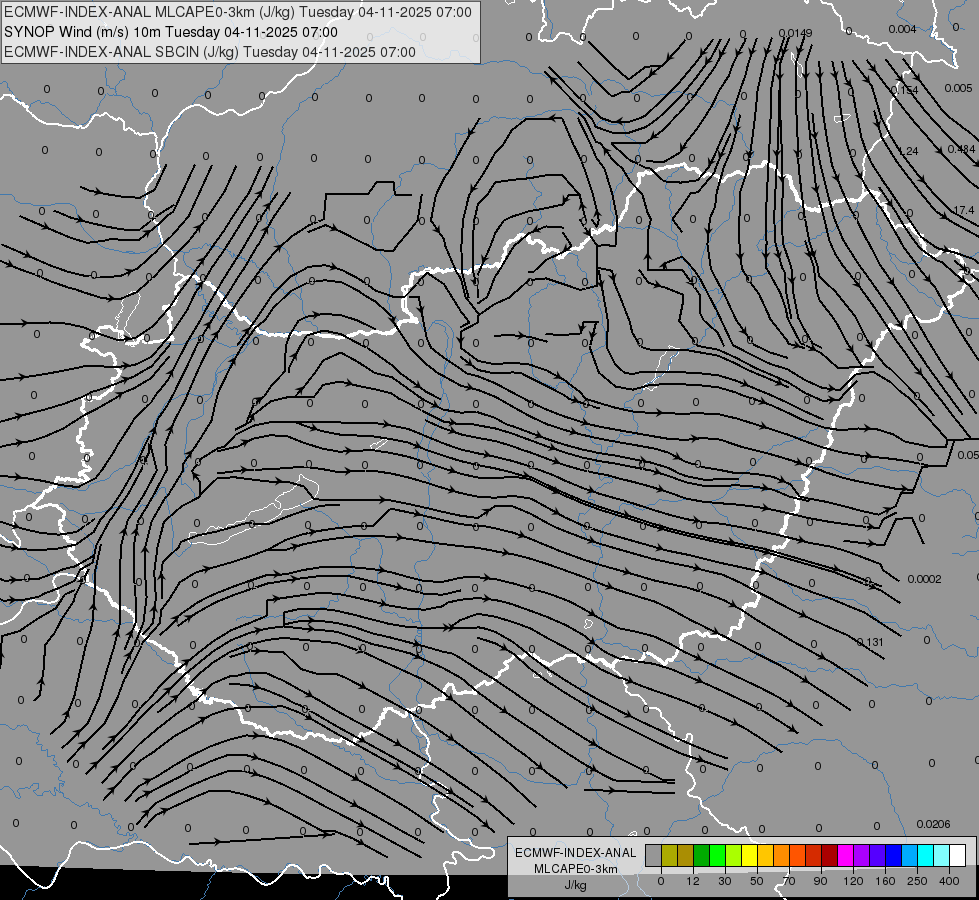
Task: Click the dark red legend swatch
Action: pos(829,855)
